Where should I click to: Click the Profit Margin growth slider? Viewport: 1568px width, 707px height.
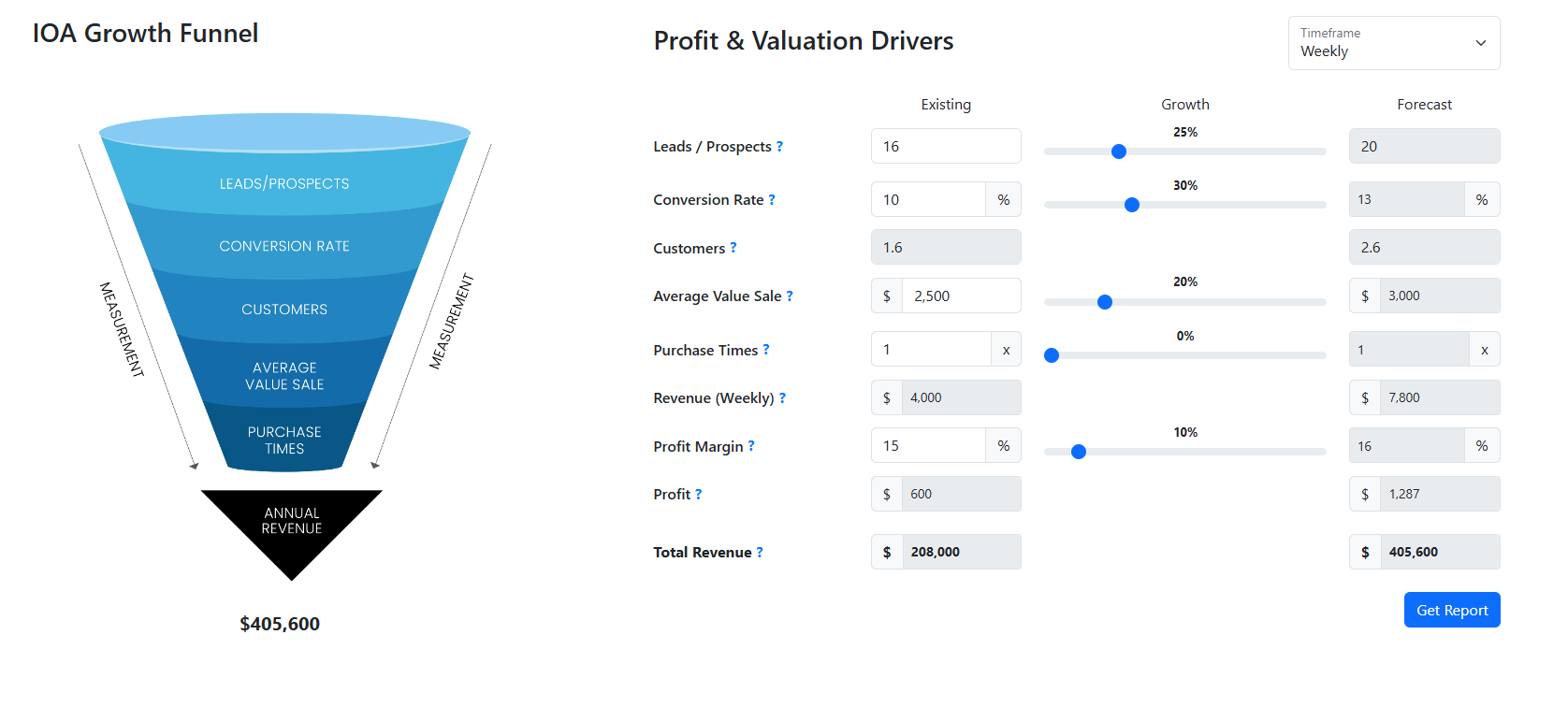1080,452
